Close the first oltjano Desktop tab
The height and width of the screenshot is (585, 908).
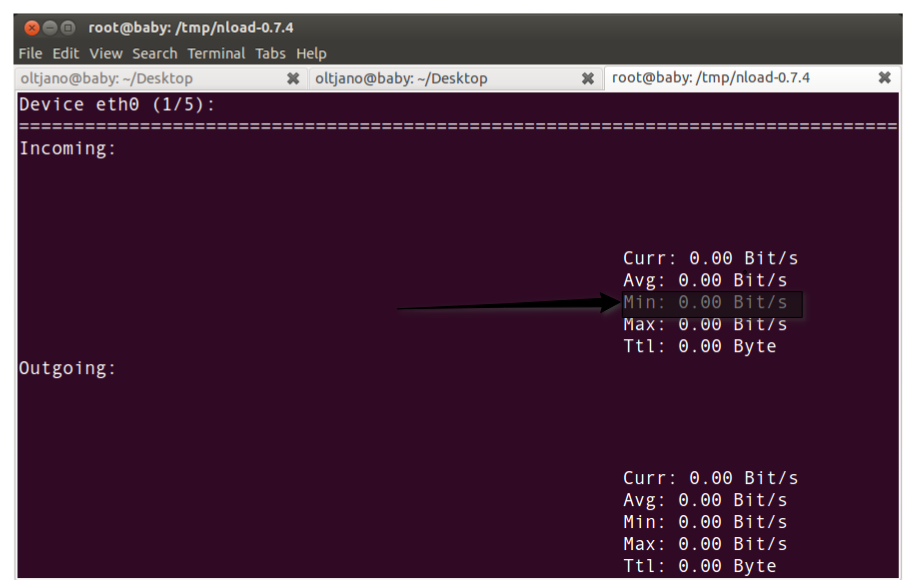[x=292, y=77]
